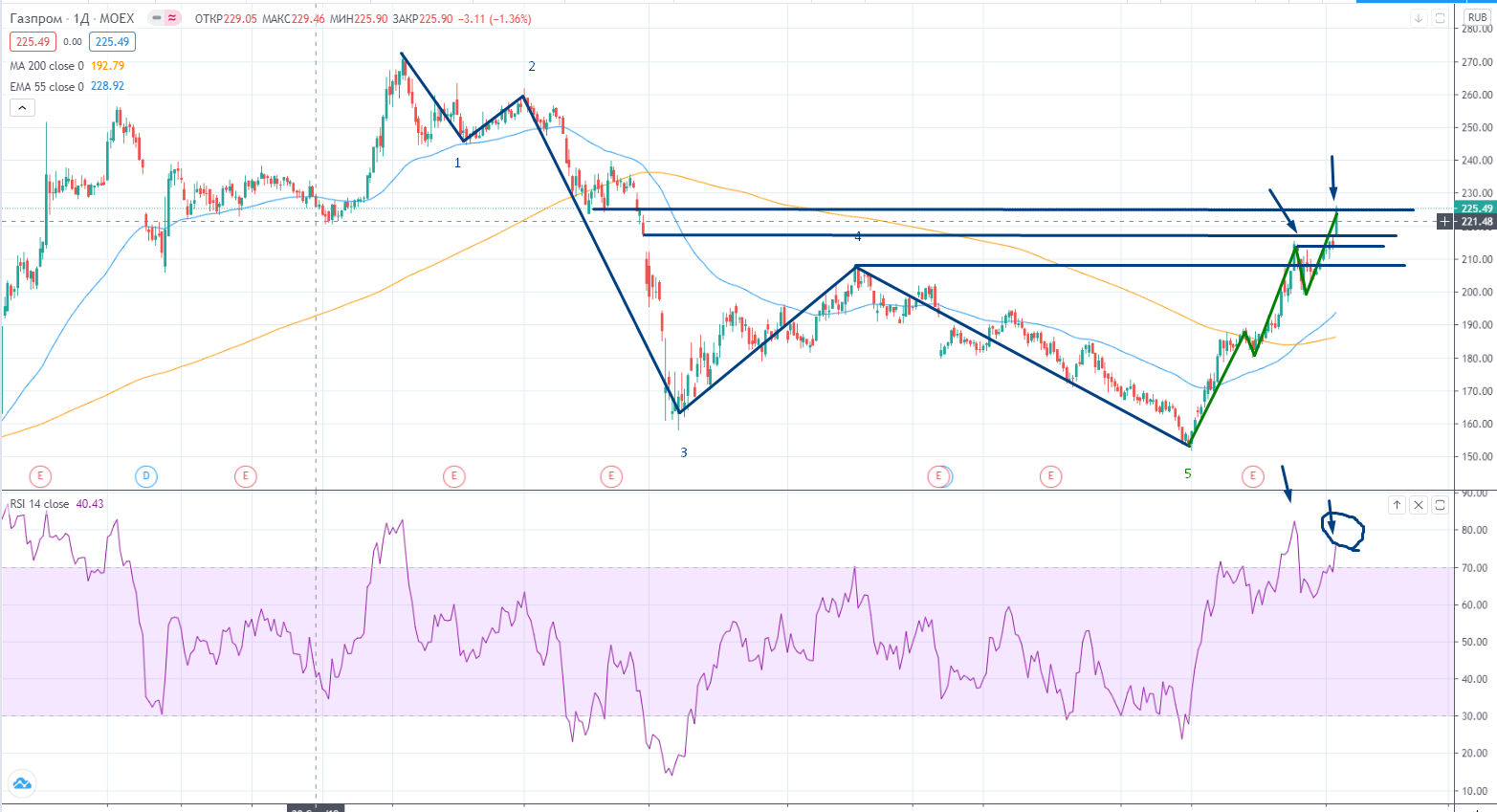Select the MA 200 close indicator legend
1497x812 pixels.
(46, 66)
